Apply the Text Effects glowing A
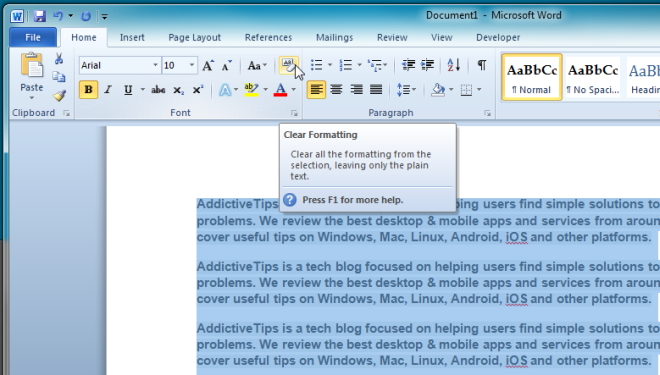Screen dimensions: 660x375 tap(225, 90)
